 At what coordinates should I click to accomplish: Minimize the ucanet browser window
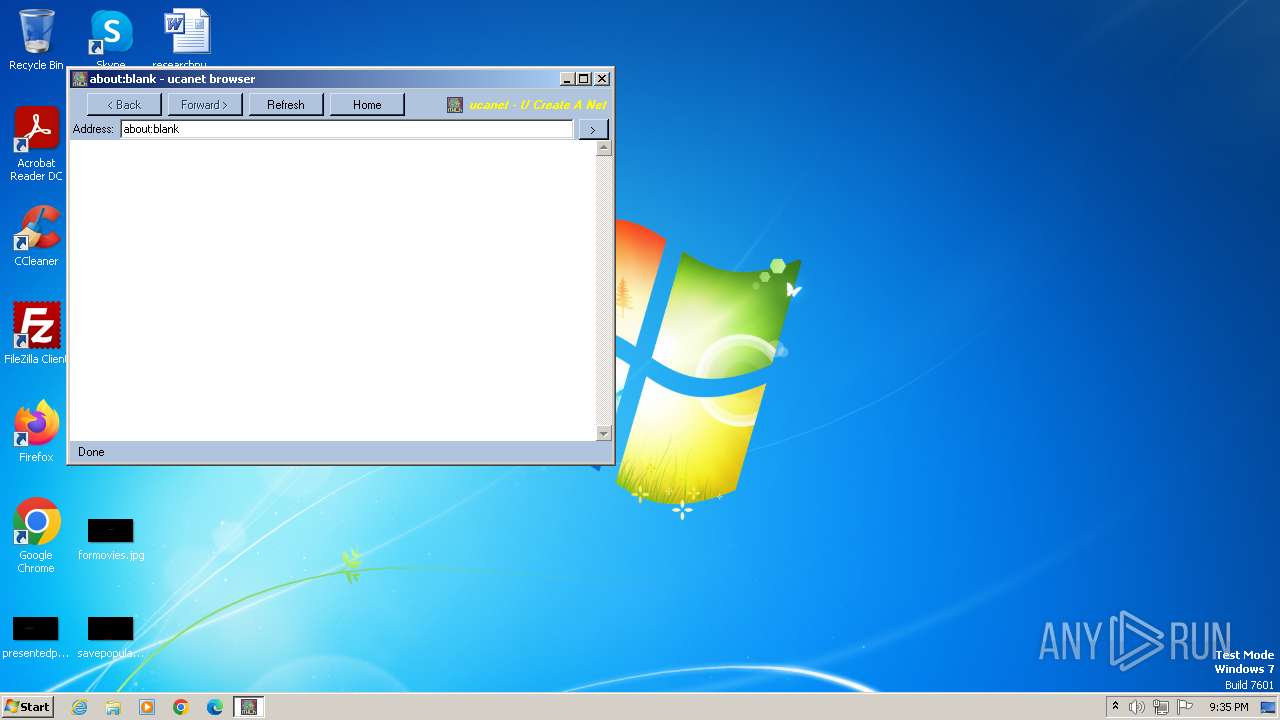pos(567,79)
